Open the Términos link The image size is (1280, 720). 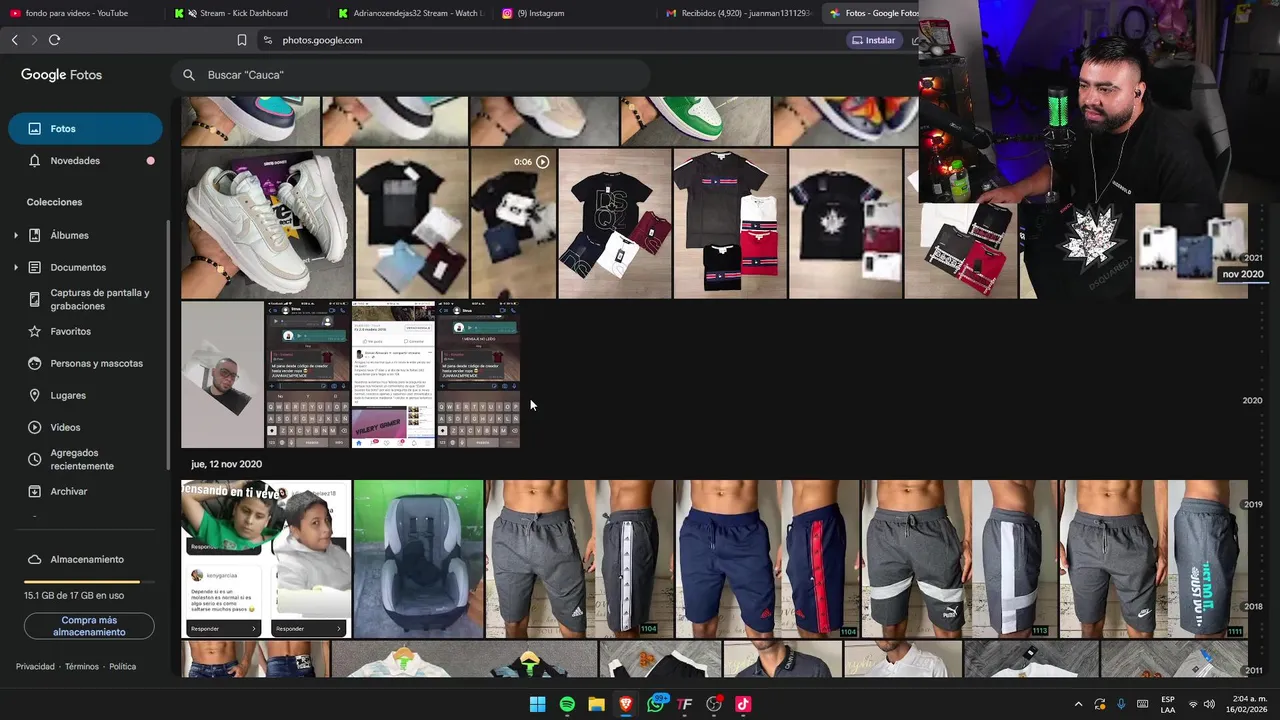tap(82, 667)
